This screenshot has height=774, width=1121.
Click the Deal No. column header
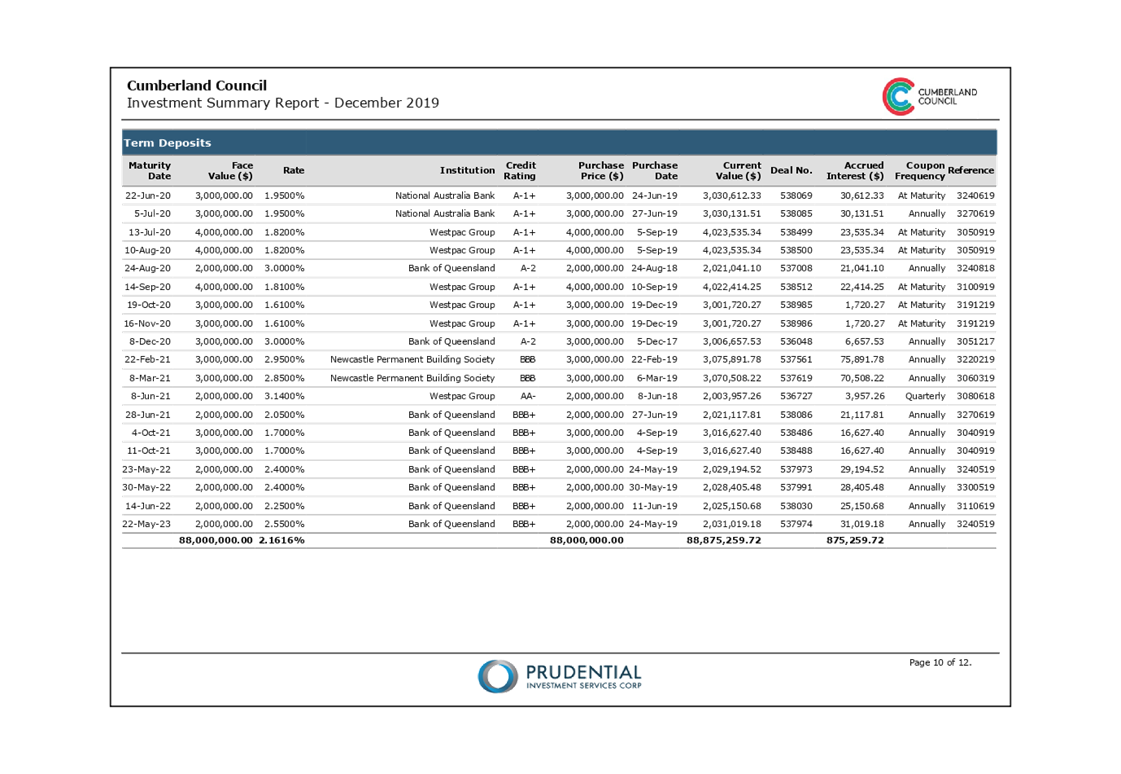point(791,171)
